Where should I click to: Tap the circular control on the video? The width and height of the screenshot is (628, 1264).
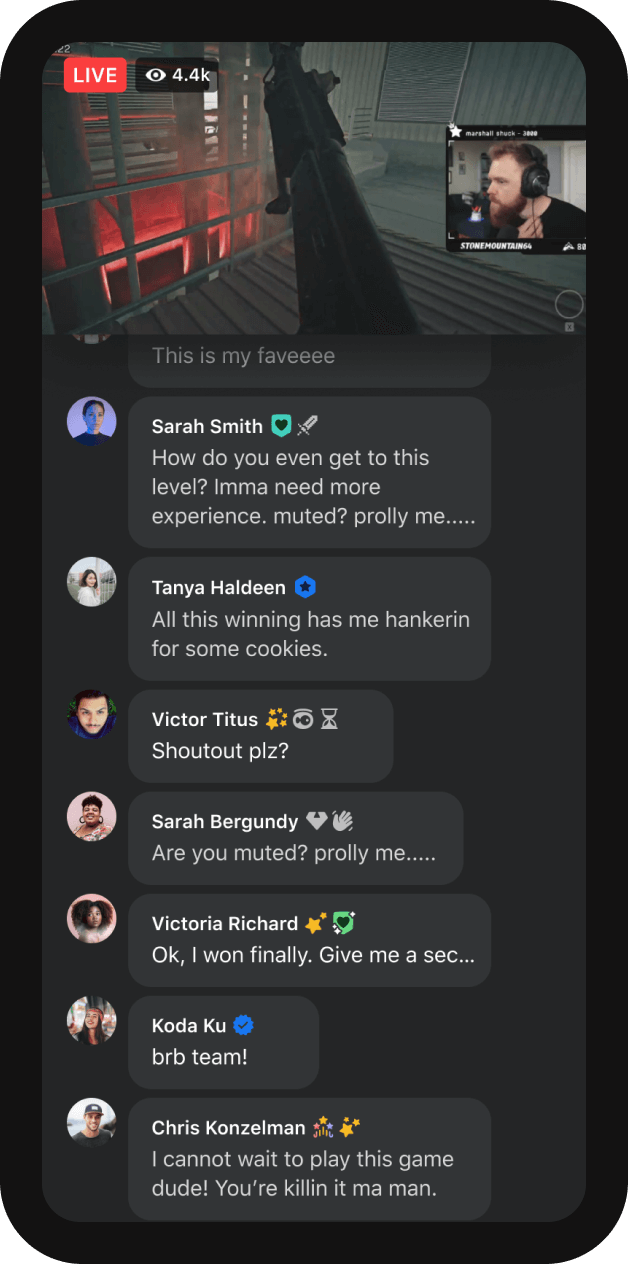point(569,304)
